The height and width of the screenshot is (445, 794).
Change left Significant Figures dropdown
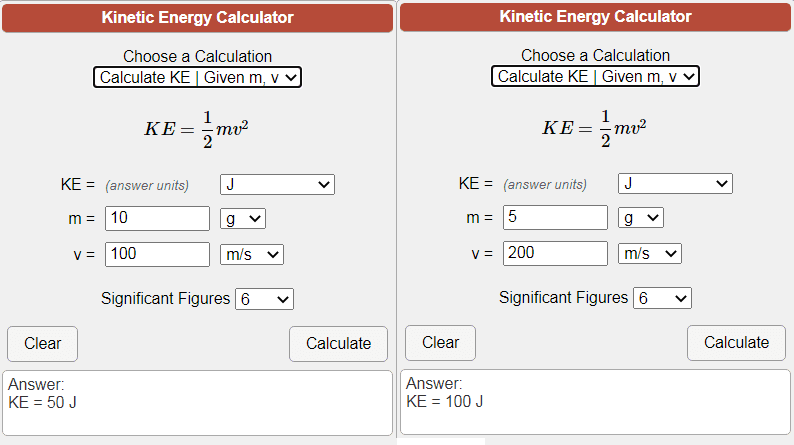tap(264, 299)
